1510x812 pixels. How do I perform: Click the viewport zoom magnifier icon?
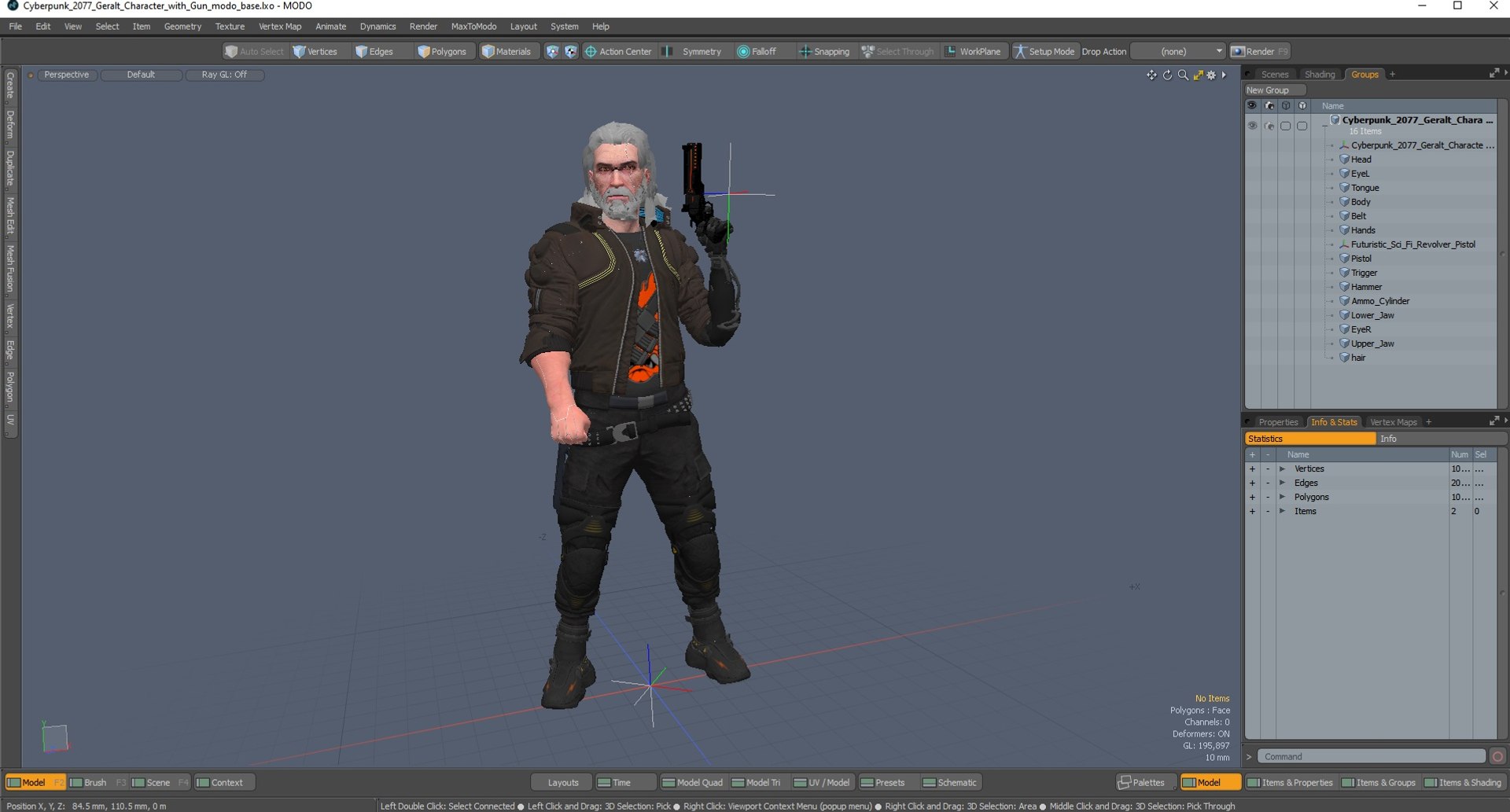pyautogui.click(x=1183, y=75)
